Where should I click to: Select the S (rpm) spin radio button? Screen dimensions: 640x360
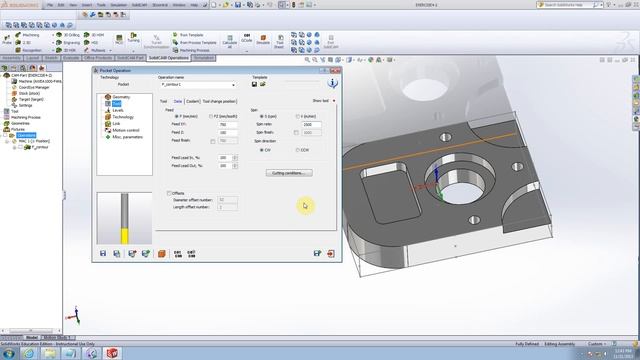pyautogui.click(x=262, y=116)
